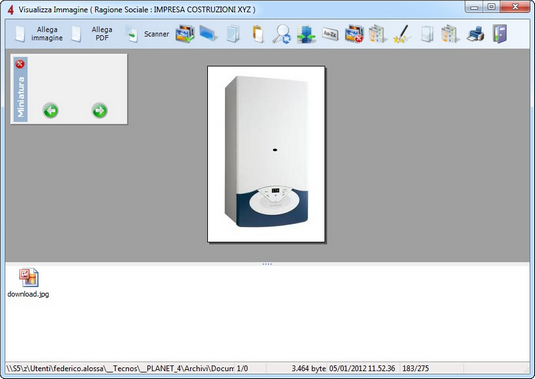Click the 05/01/2012 11.52.36 date in status bar
535x379 pixels.
click(362, 368)
